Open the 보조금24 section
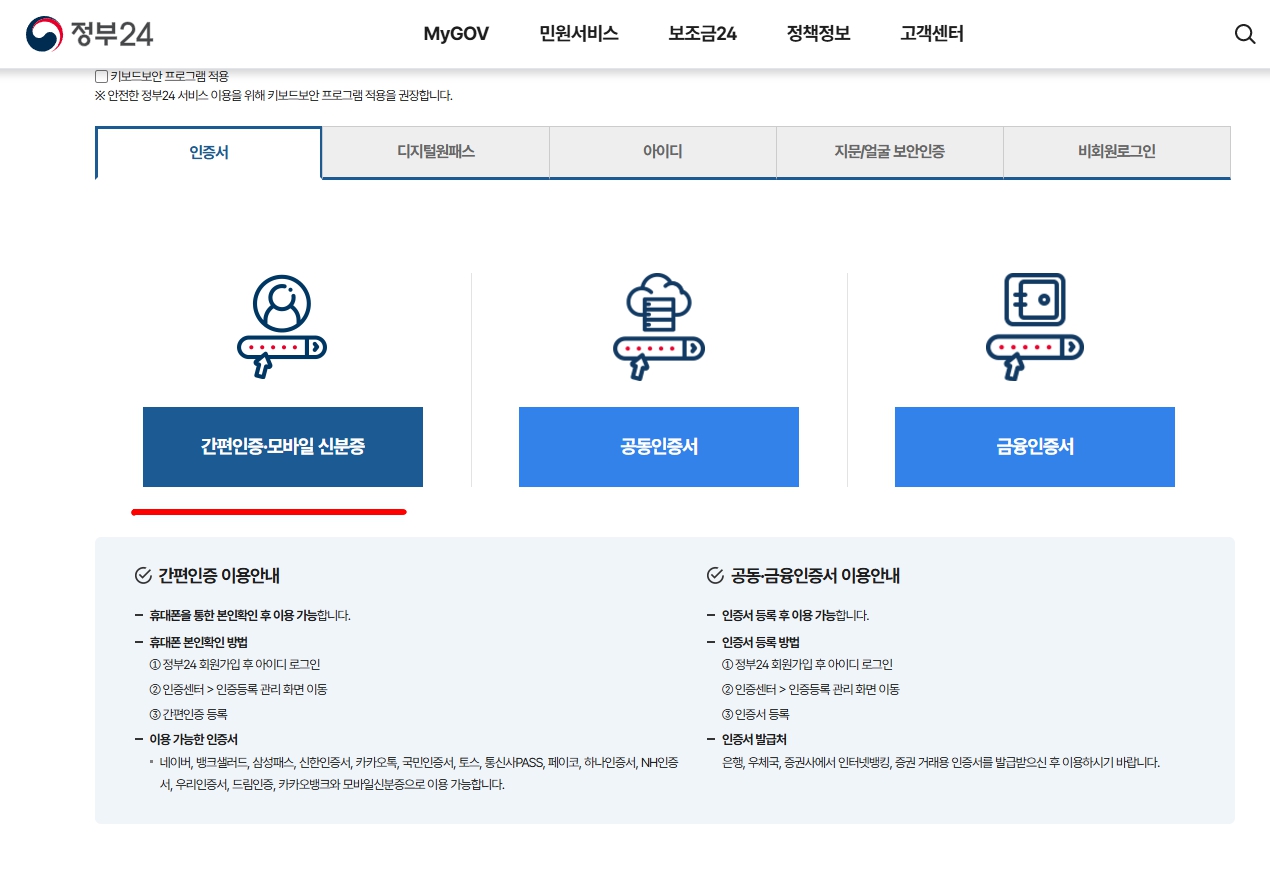This screenshot has width=1270, height=880. (x=701, y=34)
